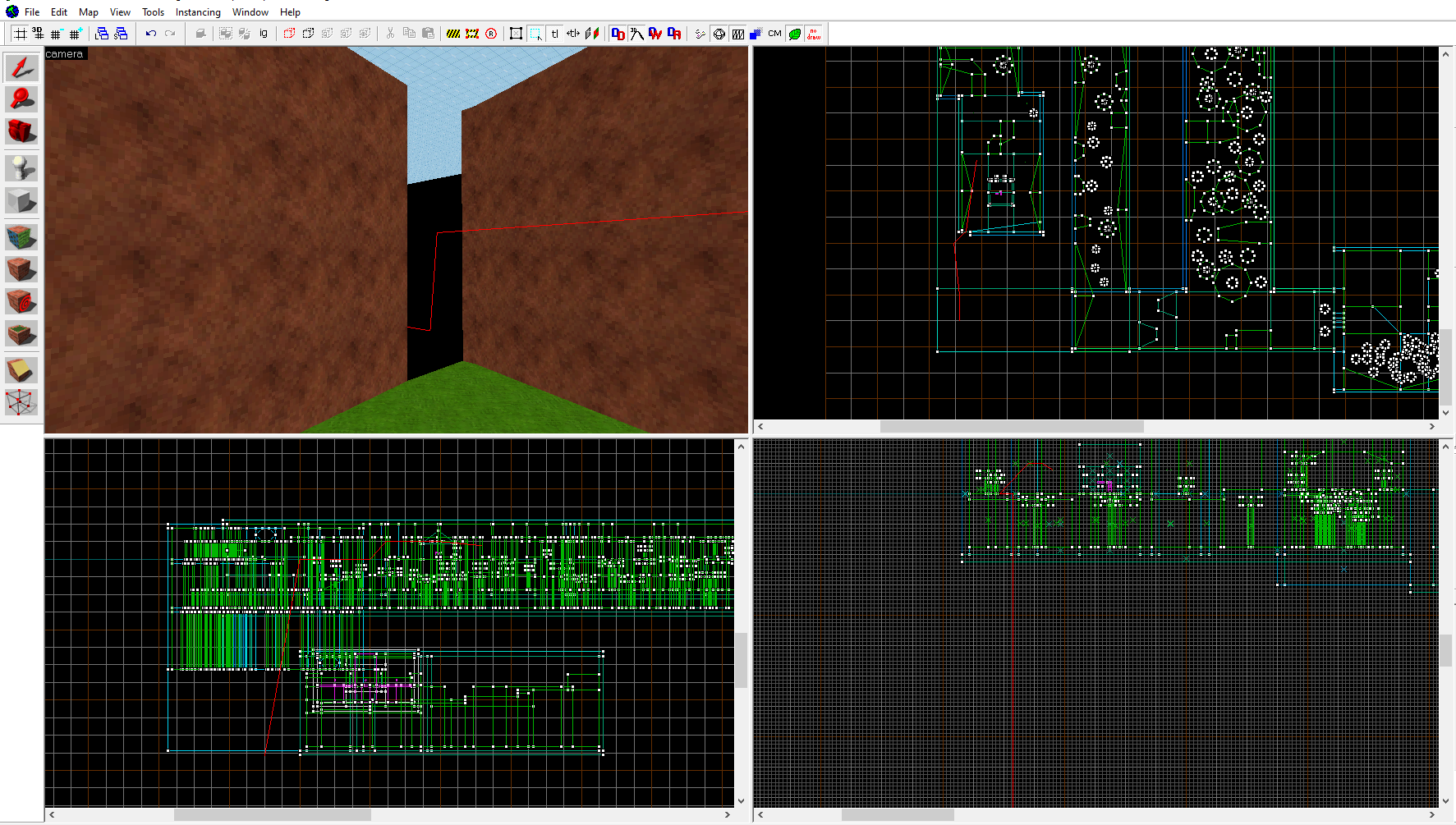The height and width of the screenshot is (825, 1456).
Task: Activate the Vertex manipulation tool
Action: coord(21,402)
